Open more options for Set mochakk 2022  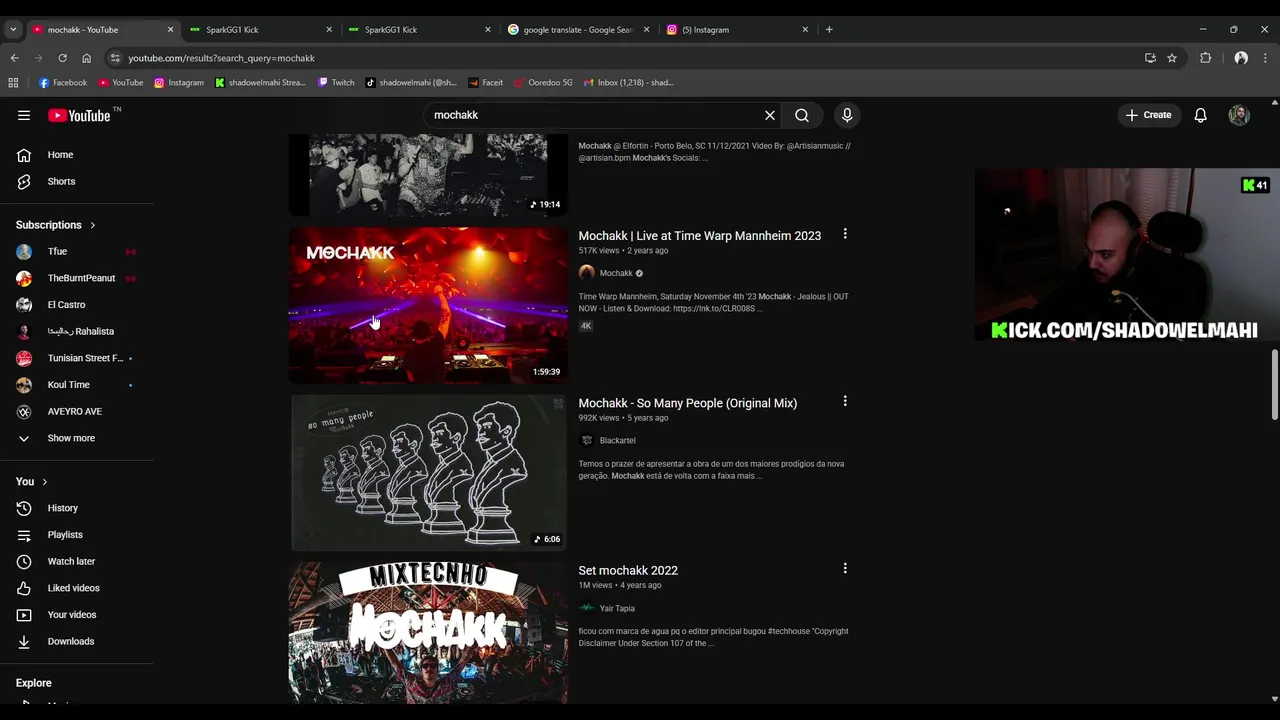click(x=845, y=568)
